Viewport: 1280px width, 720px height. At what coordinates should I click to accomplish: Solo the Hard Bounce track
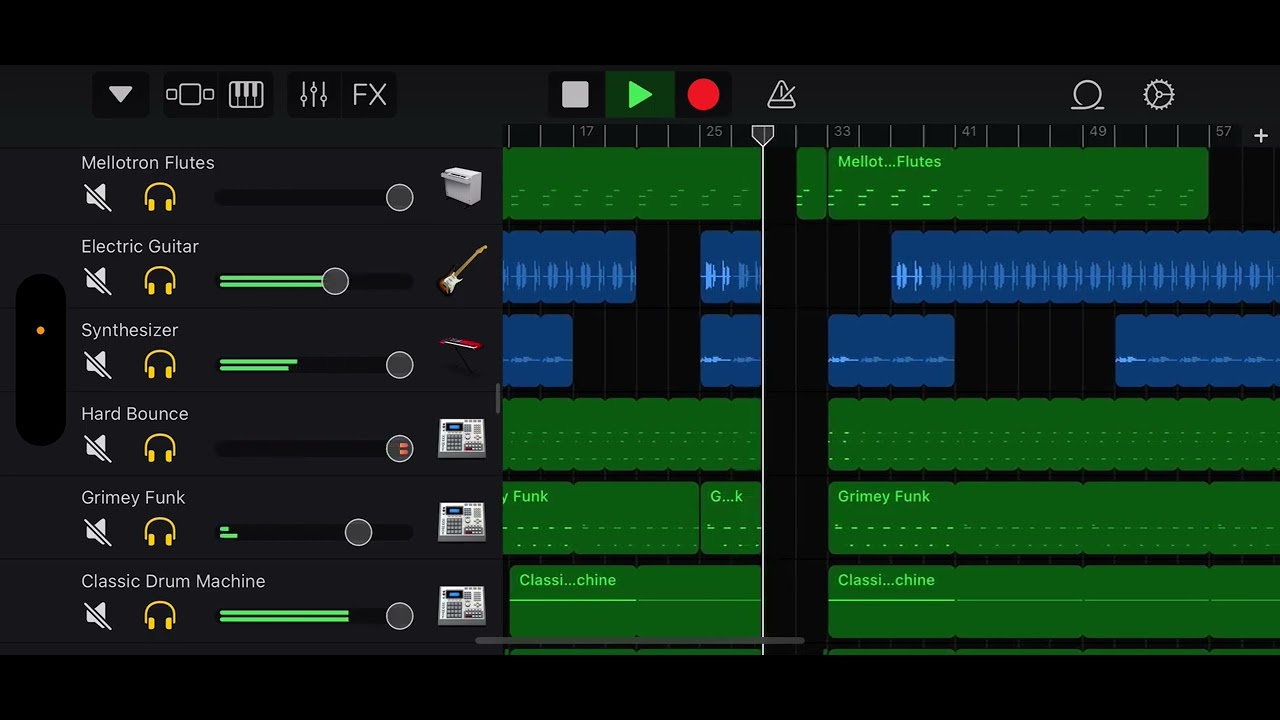point(160,449)
